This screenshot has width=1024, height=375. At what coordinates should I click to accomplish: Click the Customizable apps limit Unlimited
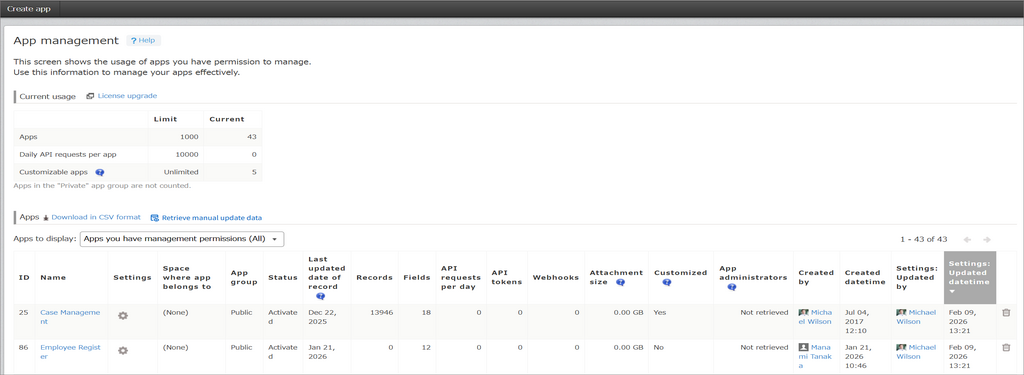tap(182, 172)
